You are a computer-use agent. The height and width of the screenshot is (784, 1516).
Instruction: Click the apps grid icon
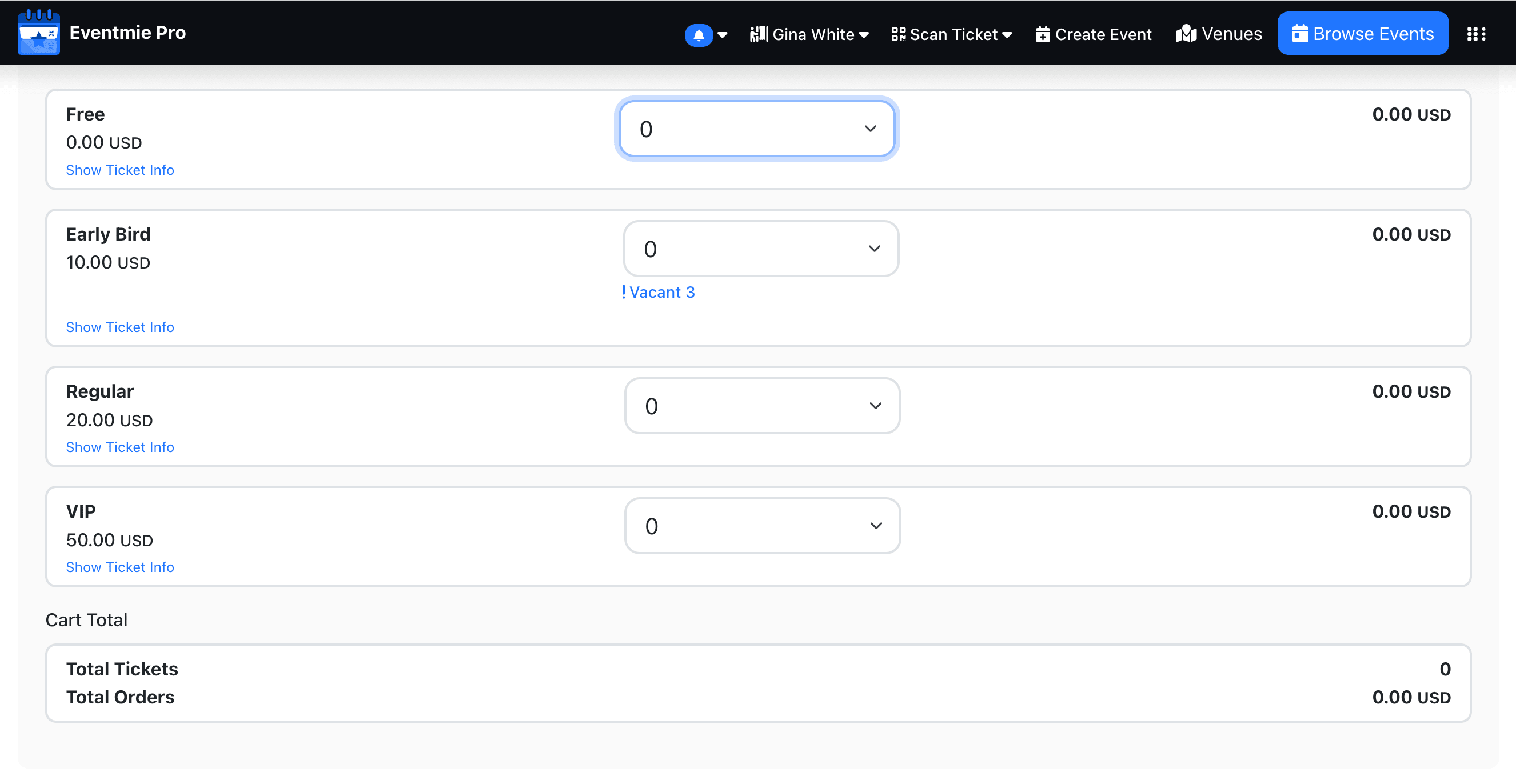1476,34
